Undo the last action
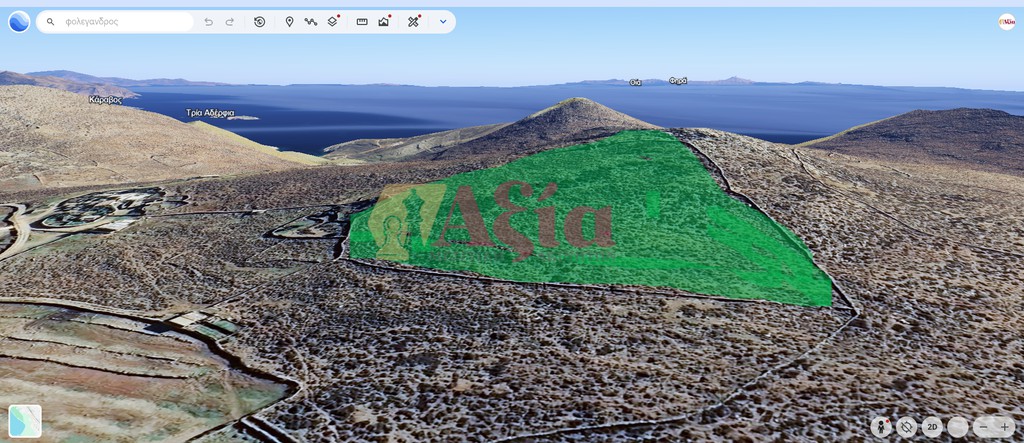The height and width of the screenshot is (443, 1024). coord(208,22)
